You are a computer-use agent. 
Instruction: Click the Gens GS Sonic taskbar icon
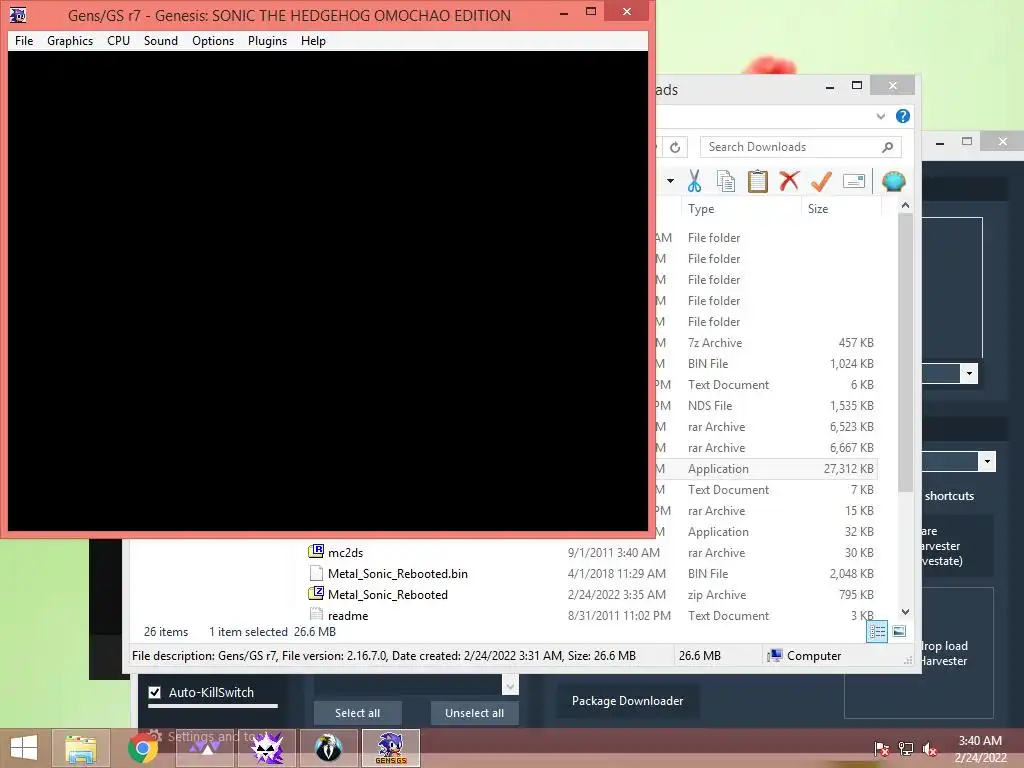(391, 748)
